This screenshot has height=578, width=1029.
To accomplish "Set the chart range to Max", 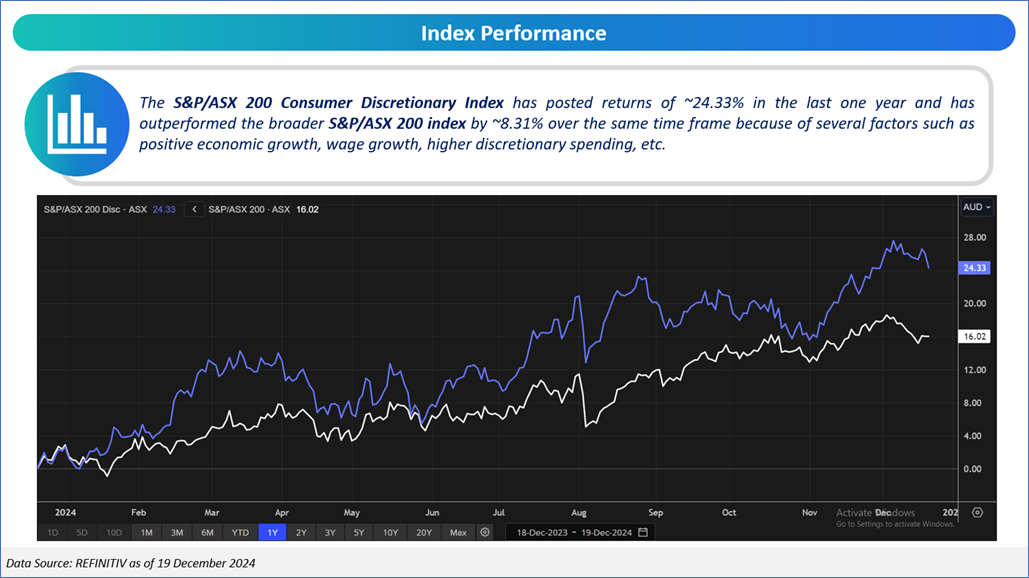I will click(458, 533).
